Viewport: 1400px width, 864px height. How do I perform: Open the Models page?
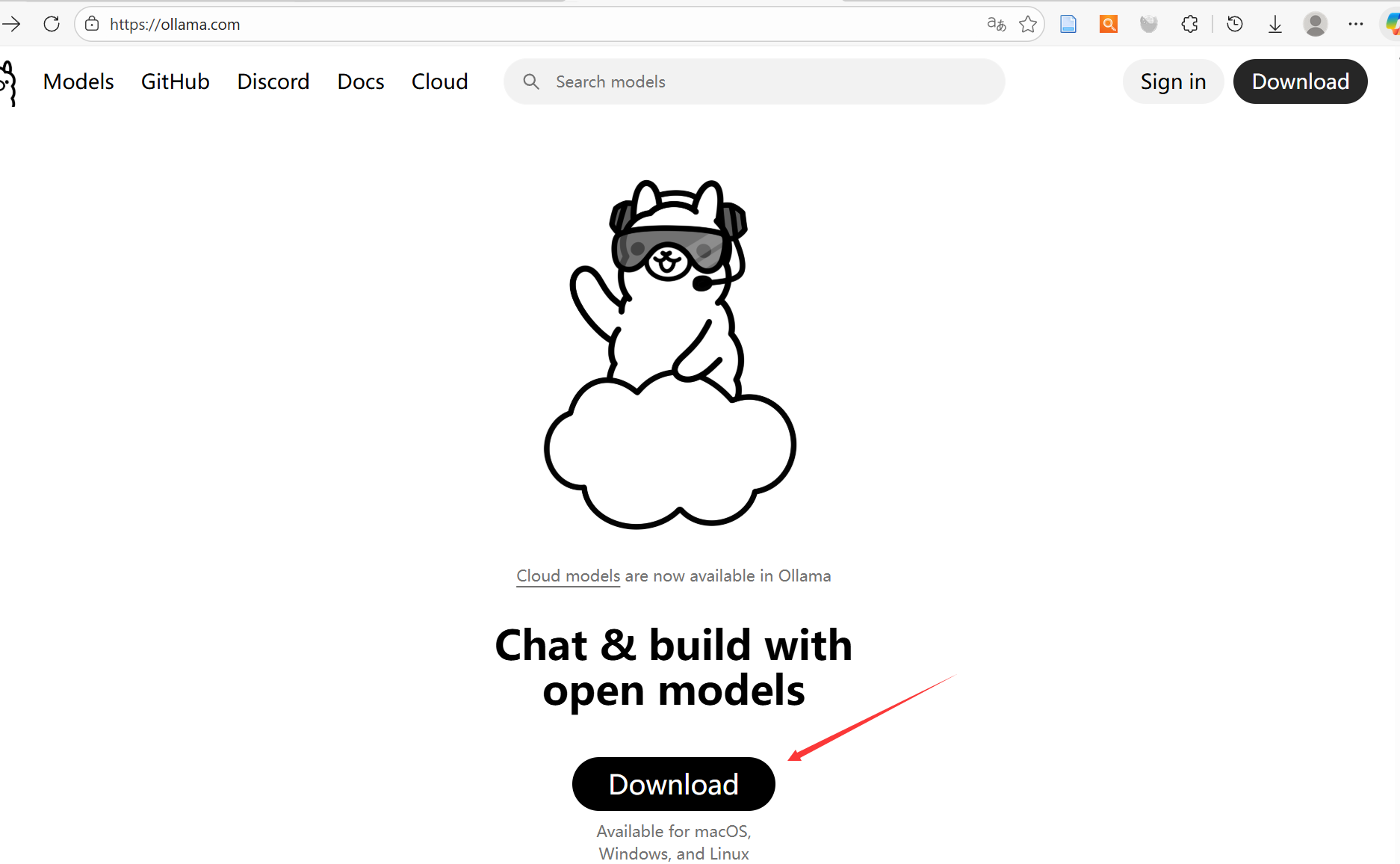click(78, 81)
